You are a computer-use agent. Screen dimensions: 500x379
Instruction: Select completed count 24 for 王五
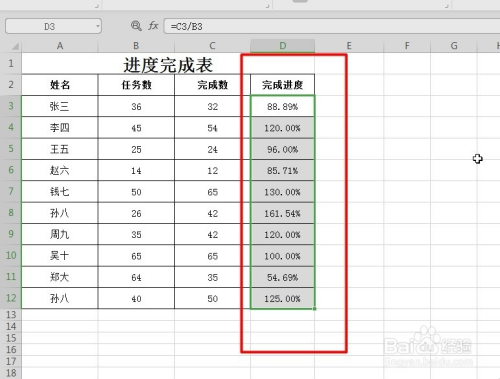click(x=212, y=149)
